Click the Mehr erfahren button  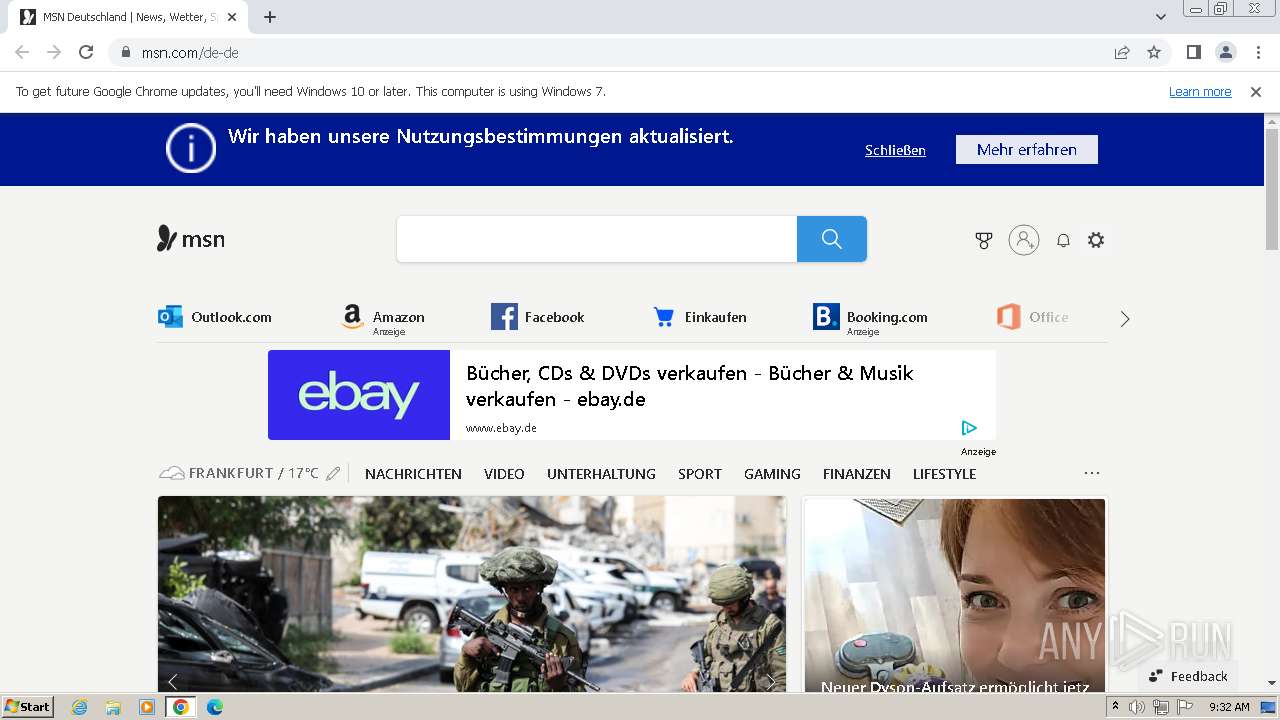(x=1027, y=149)
